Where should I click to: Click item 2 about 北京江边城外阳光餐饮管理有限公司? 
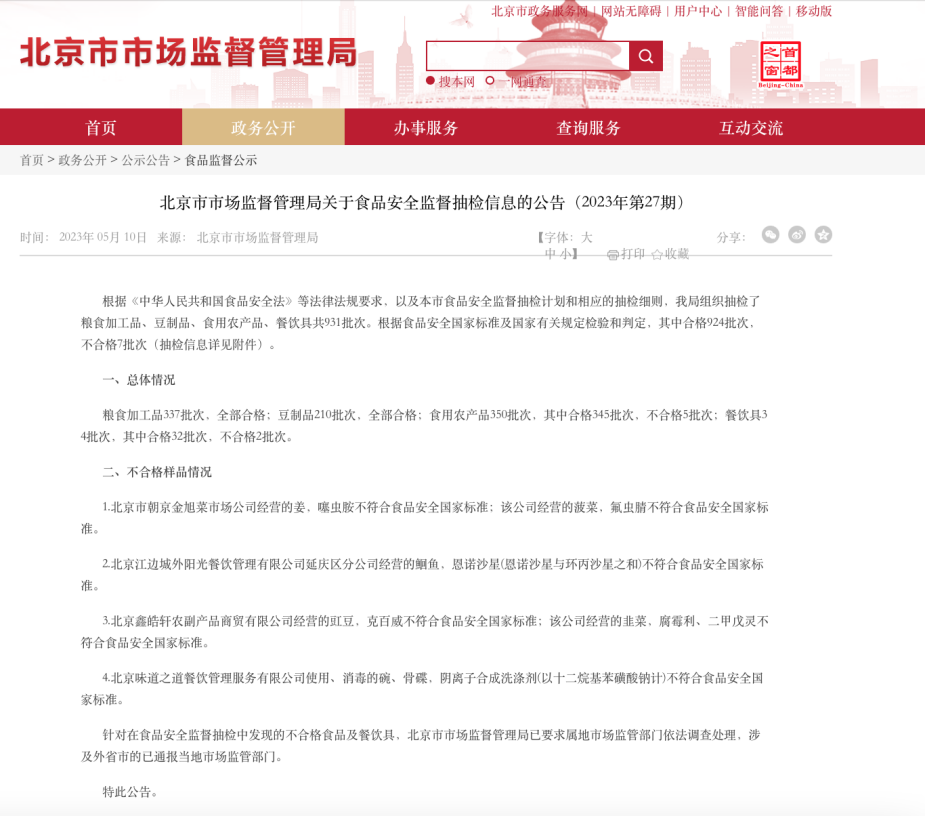(422, 575)
